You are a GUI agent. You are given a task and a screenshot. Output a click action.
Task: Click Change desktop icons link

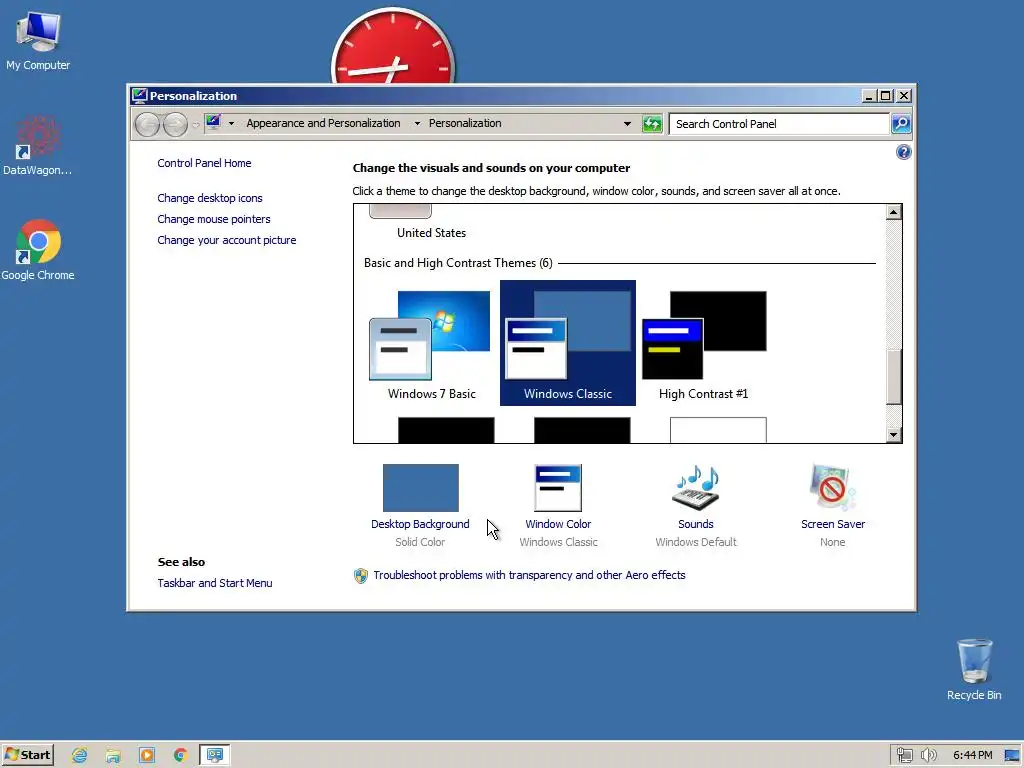click(x=210, y=198)
